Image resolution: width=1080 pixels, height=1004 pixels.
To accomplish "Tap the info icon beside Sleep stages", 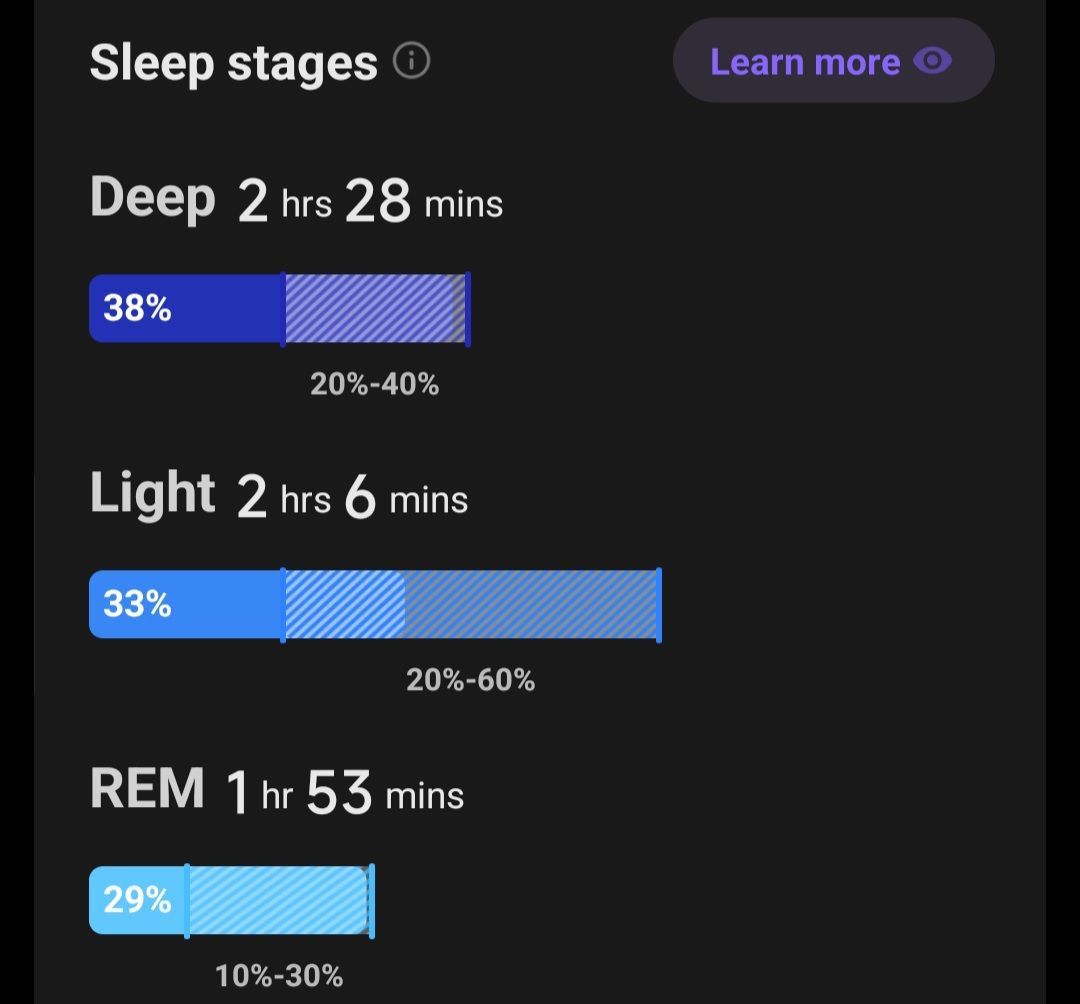I will point(411,62).
